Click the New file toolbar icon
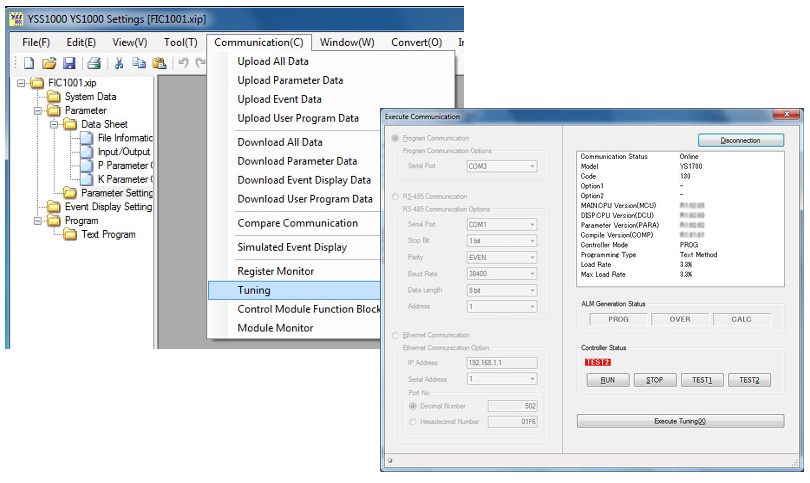This screenshot has height=483, width=810. tap(28, 62)
